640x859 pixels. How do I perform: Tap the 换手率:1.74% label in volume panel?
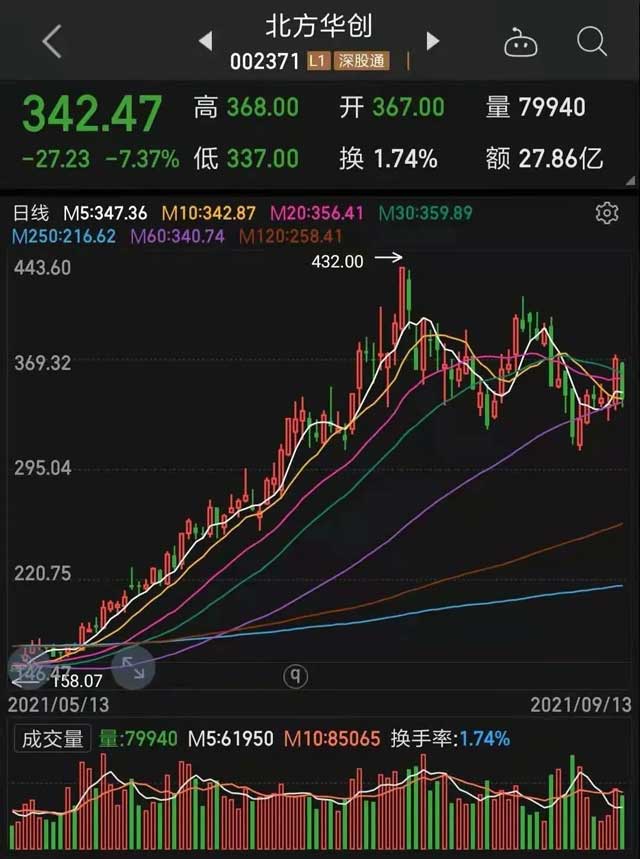coord(450,738)
